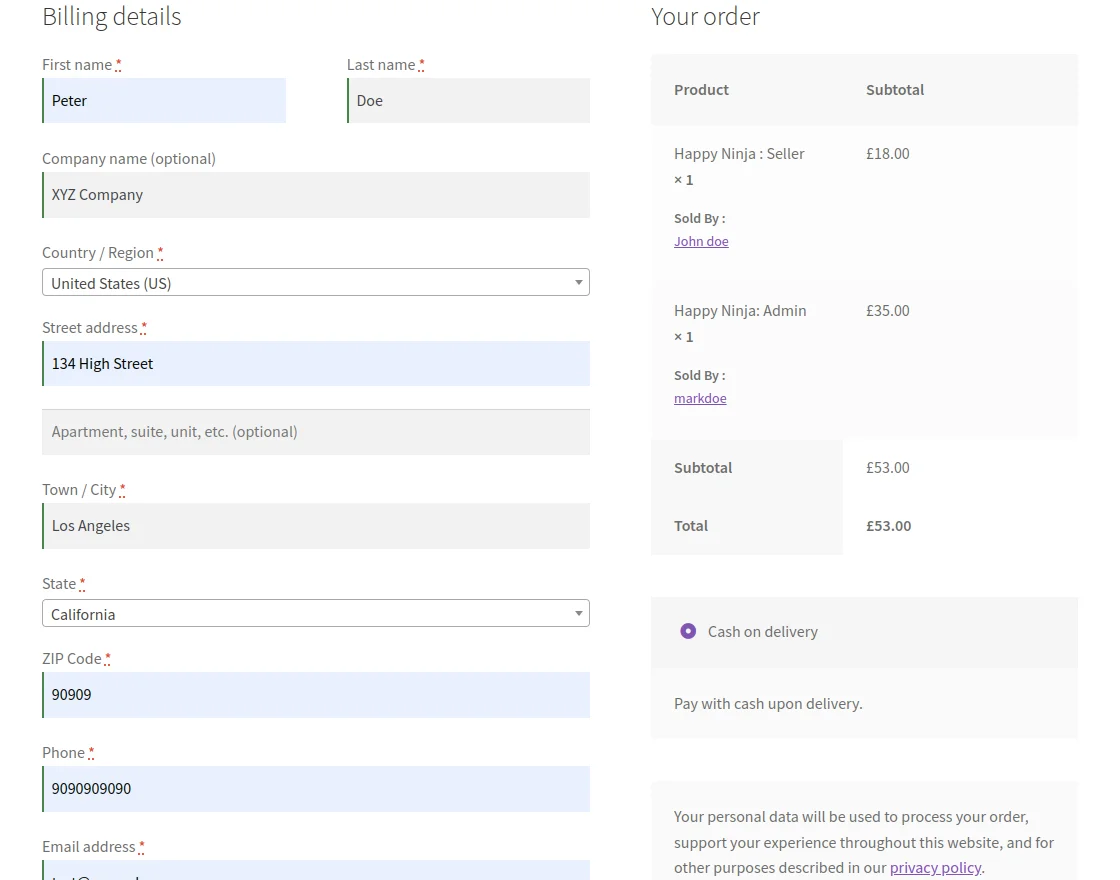Click the Billing details heading
Image resolution: width=1120 pixels, height=880 pixels.
coord(111,16)
